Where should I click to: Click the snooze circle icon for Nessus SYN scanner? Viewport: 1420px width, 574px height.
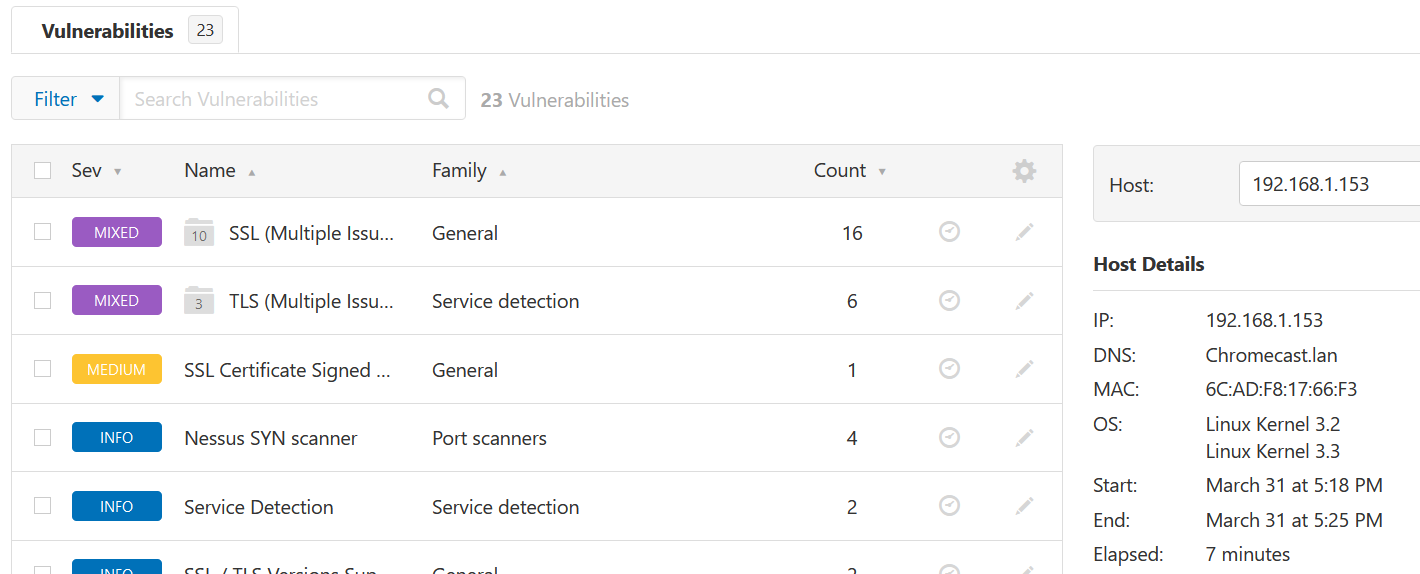(950, 437)
